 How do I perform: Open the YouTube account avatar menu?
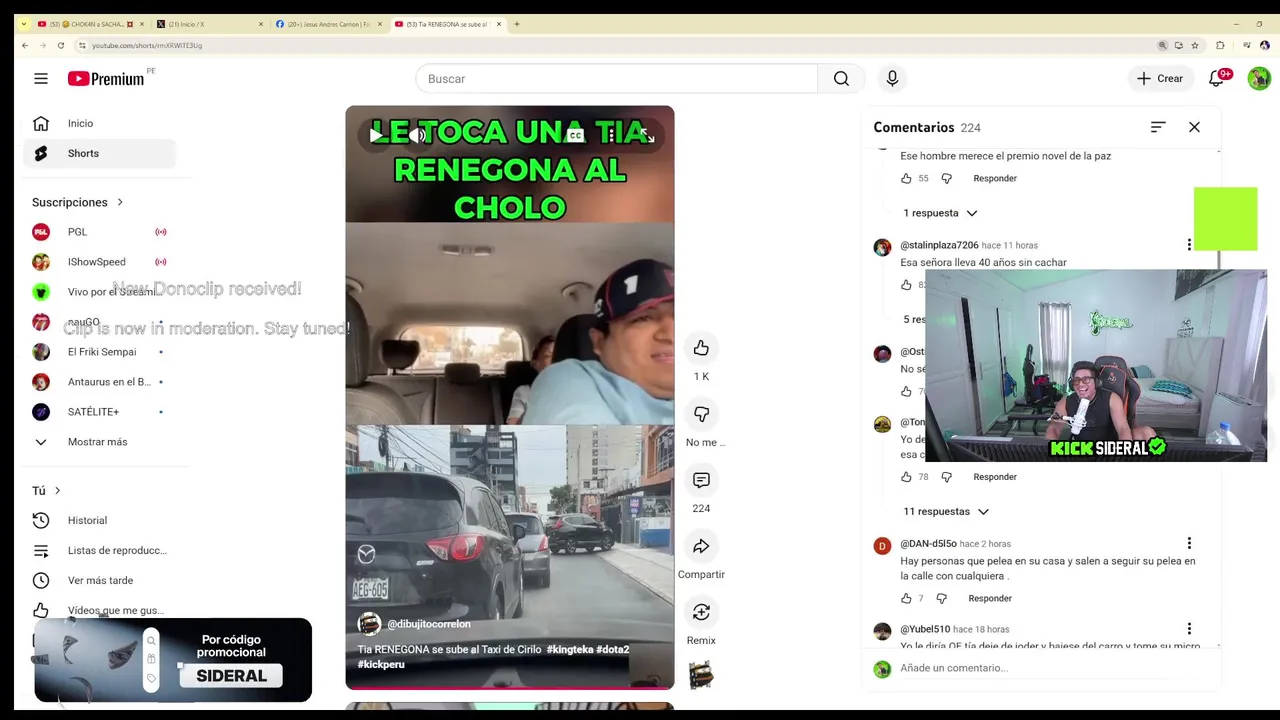[x=1259, y=79]
